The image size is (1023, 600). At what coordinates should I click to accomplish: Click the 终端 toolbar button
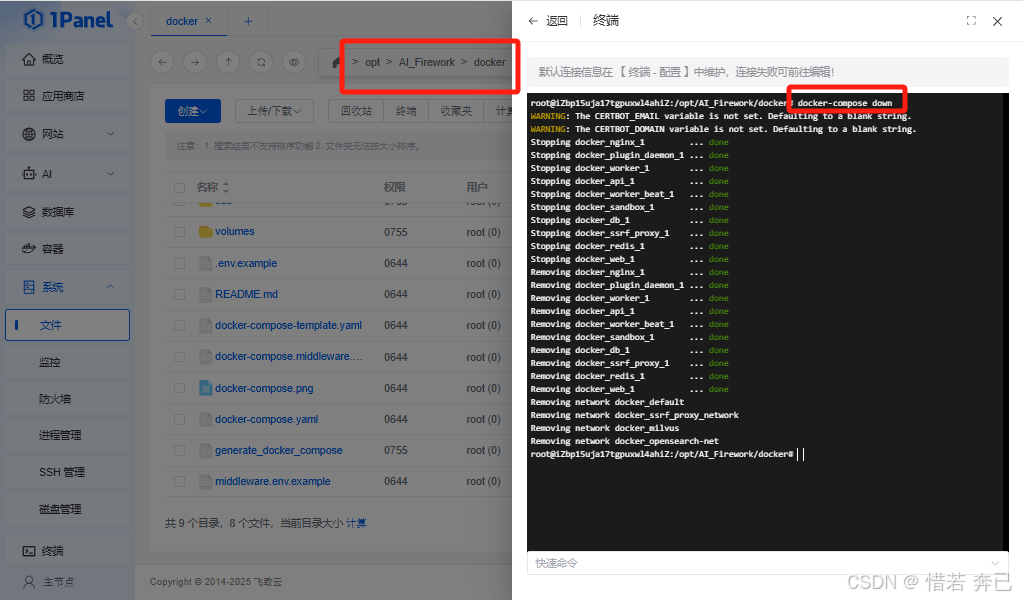[406, 111]
